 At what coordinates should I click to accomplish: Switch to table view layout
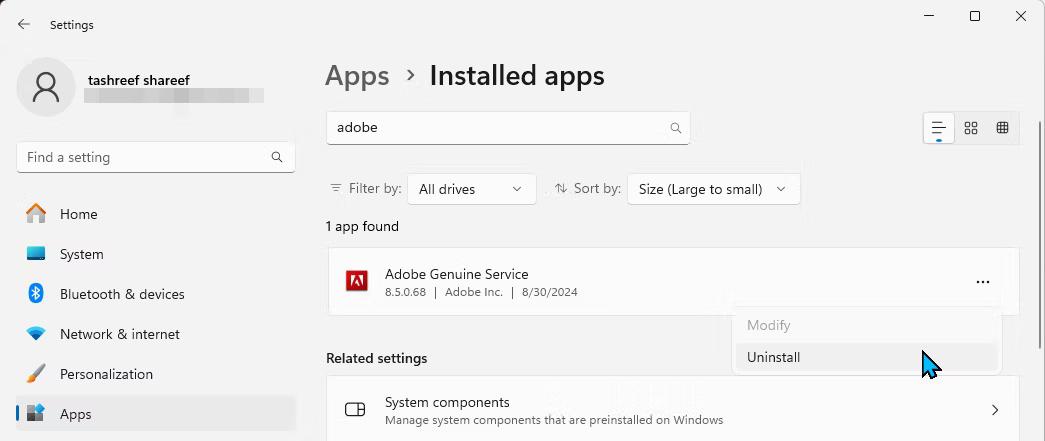[1002, 128]
